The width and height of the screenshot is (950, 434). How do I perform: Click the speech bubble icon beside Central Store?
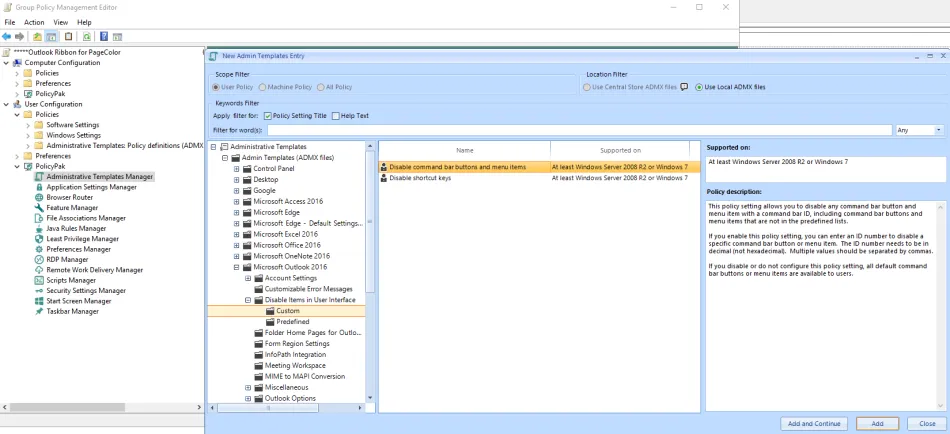click(x=684, y=87)
